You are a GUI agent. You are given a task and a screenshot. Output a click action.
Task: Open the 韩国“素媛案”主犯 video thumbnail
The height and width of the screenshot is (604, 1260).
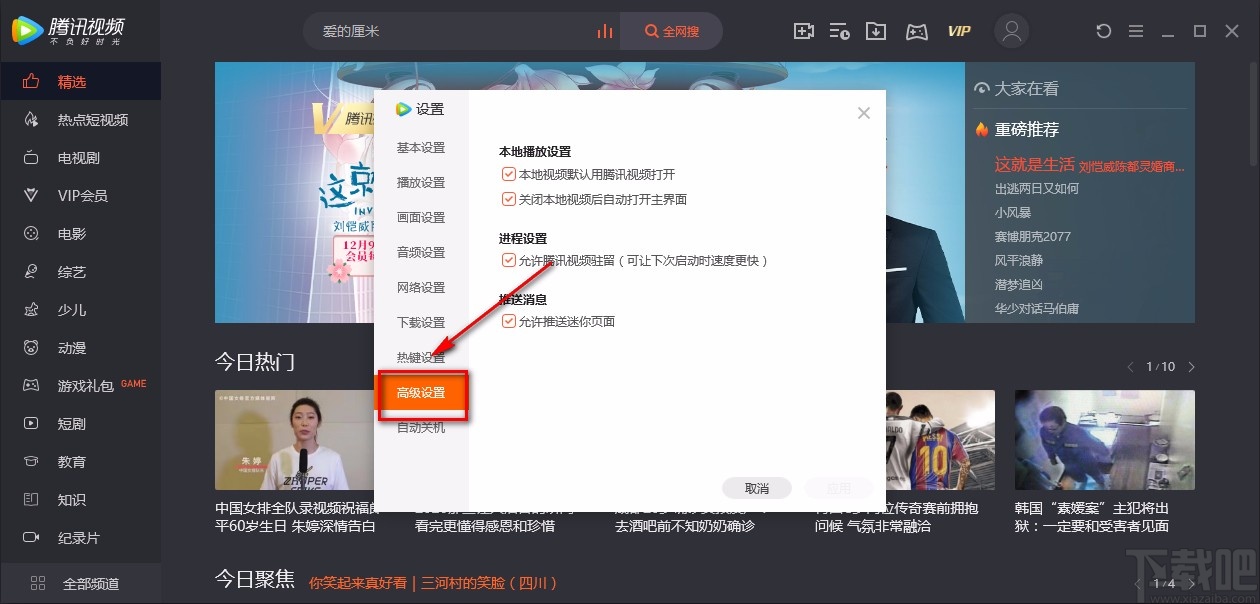tap(1103, 440)
